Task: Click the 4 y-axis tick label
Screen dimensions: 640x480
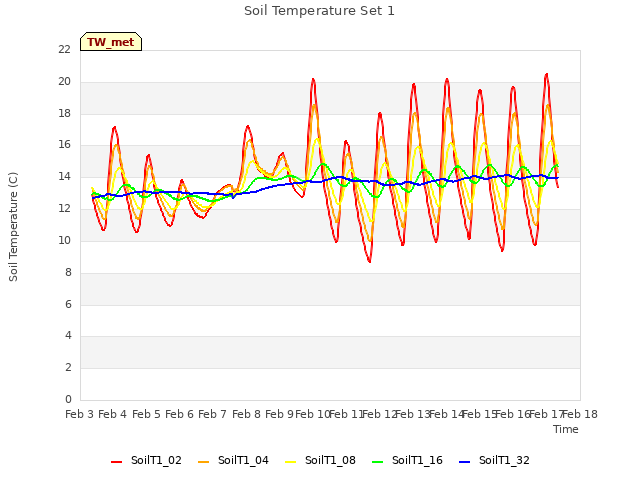Action: click(x=68, y=336)
